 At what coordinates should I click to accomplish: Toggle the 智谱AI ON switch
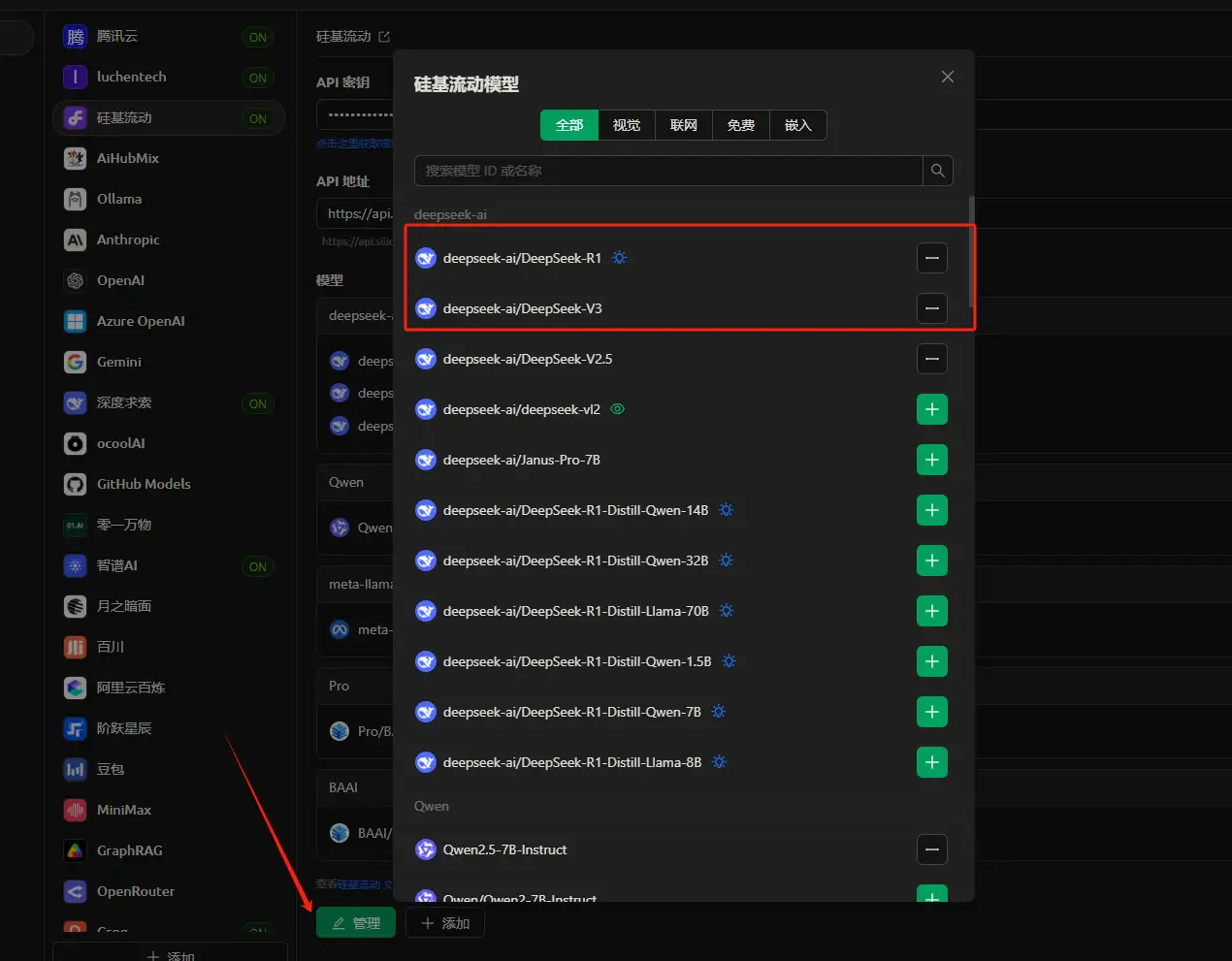257,565
